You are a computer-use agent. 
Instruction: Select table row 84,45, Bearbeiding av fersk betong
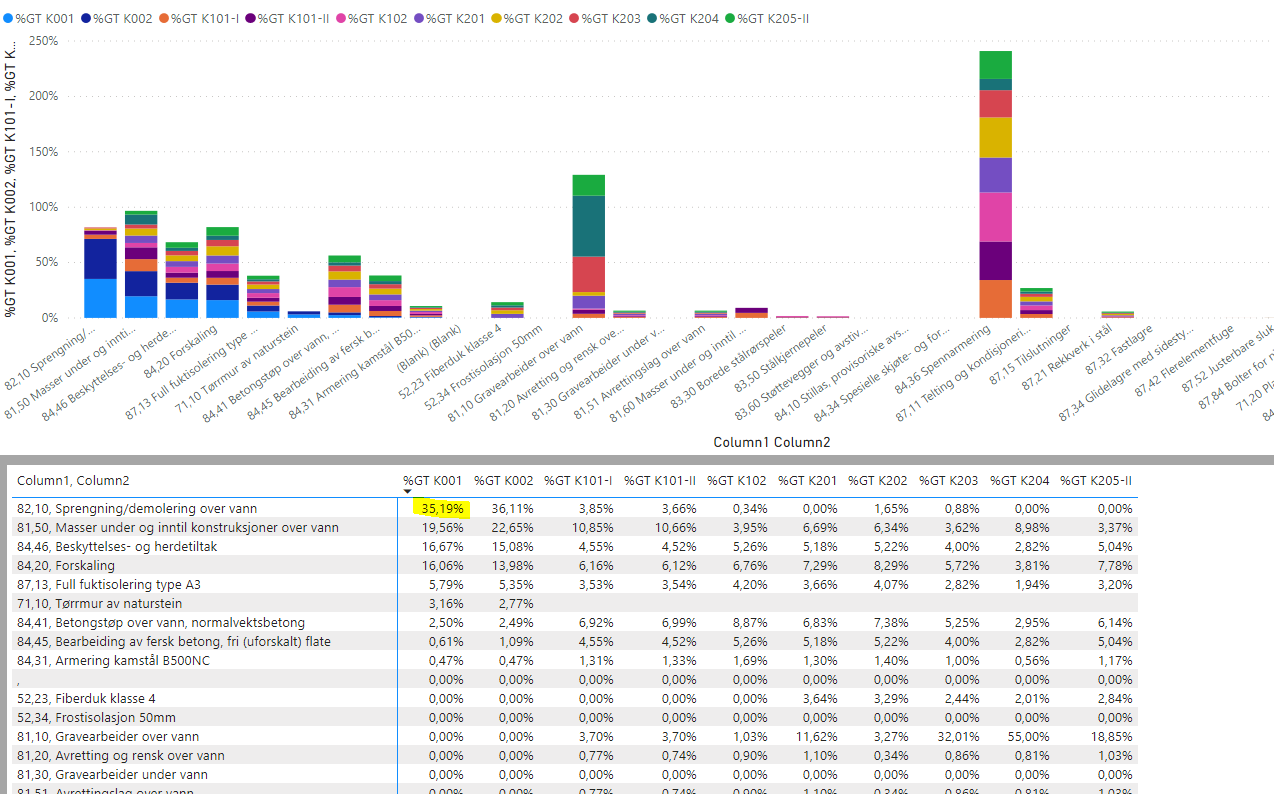point(575,641)
